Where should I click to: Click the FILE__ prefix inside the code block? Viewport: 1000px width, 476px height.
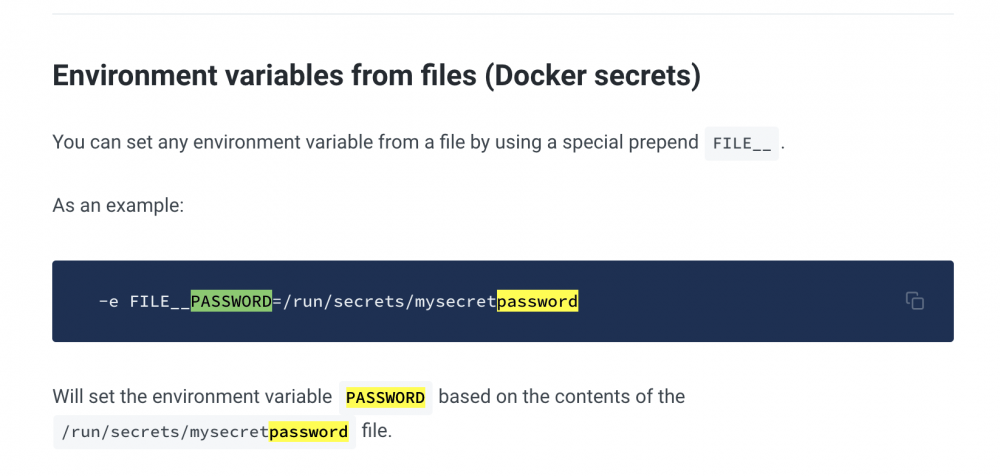click(x=160, y=301)
